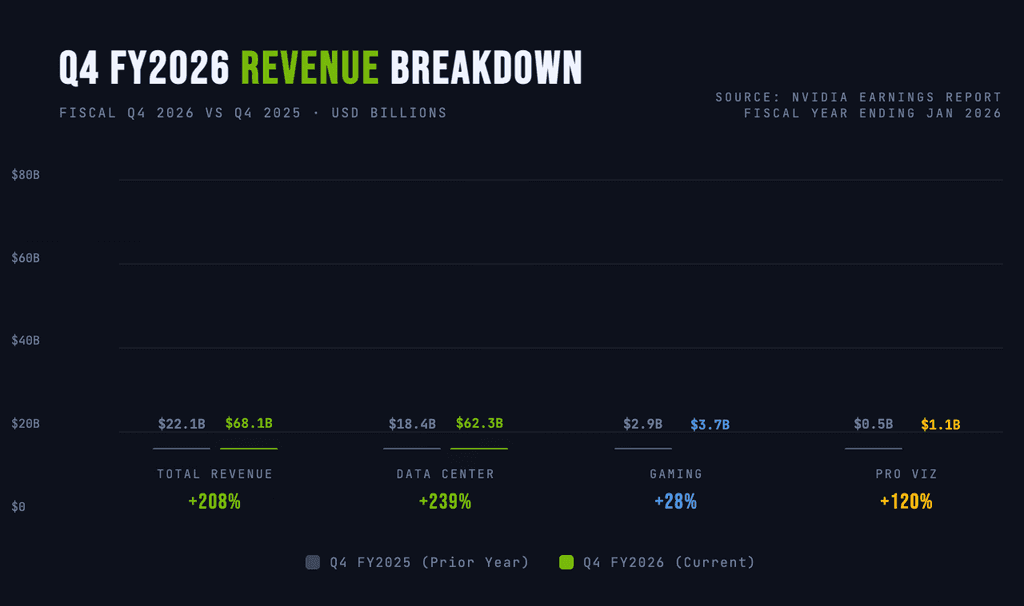
Task: Click the +239% growth figure
Action: 445,502
